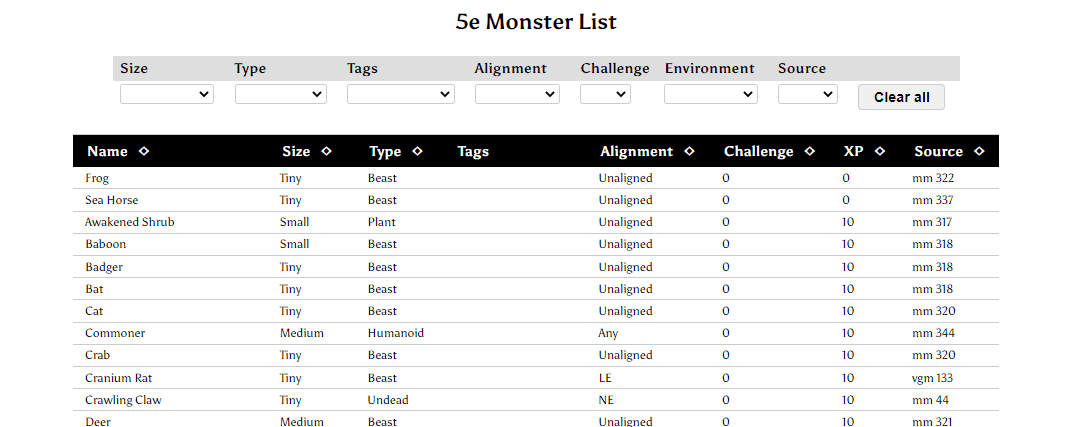The height and width of the screenshot is (427, 1075).
Task: Open the Alignment filter dropdown
Action: (517, 95)
